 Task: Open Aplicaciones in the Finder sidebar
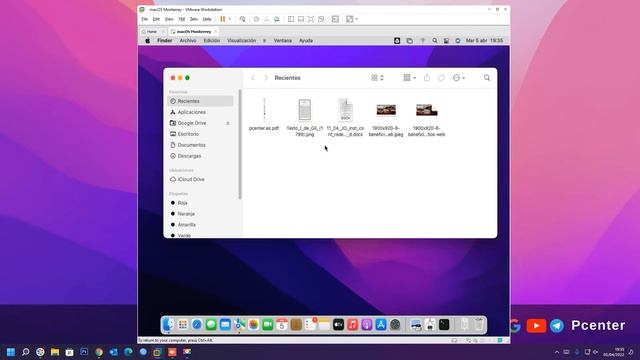click(200, 112)
